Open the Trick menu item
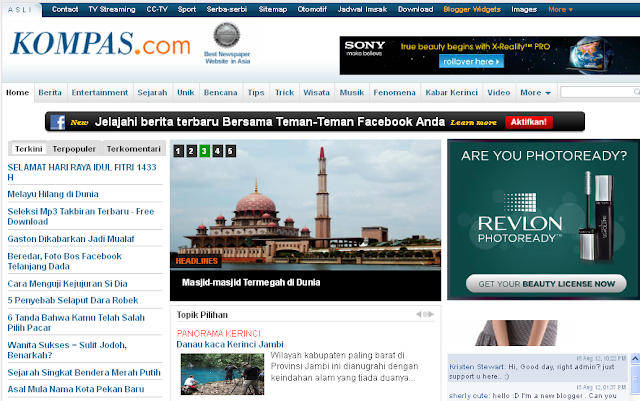This screenshot has width=640, height=401. [x=284, y=93]
